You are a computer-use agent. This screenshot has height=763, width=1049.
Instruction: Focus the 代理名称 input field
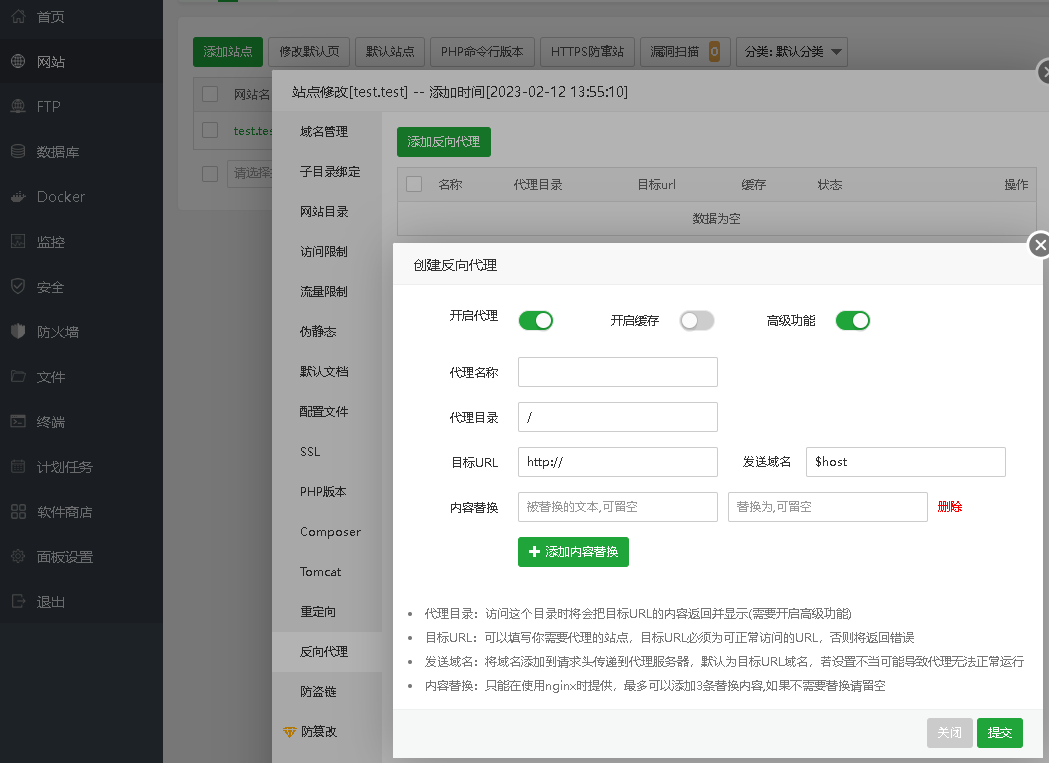[617, 372]
